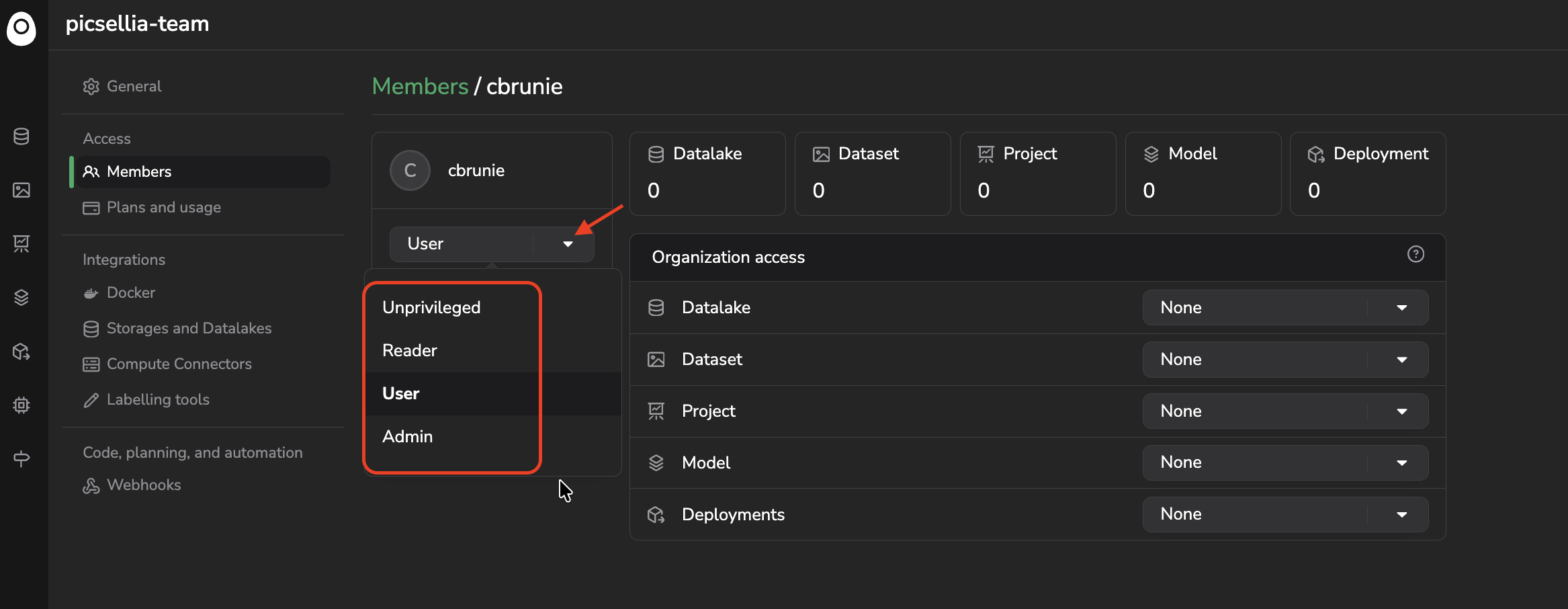Open the Docker integration settings
This screenshot has width=1568, height=609.
tap(119, 292)
